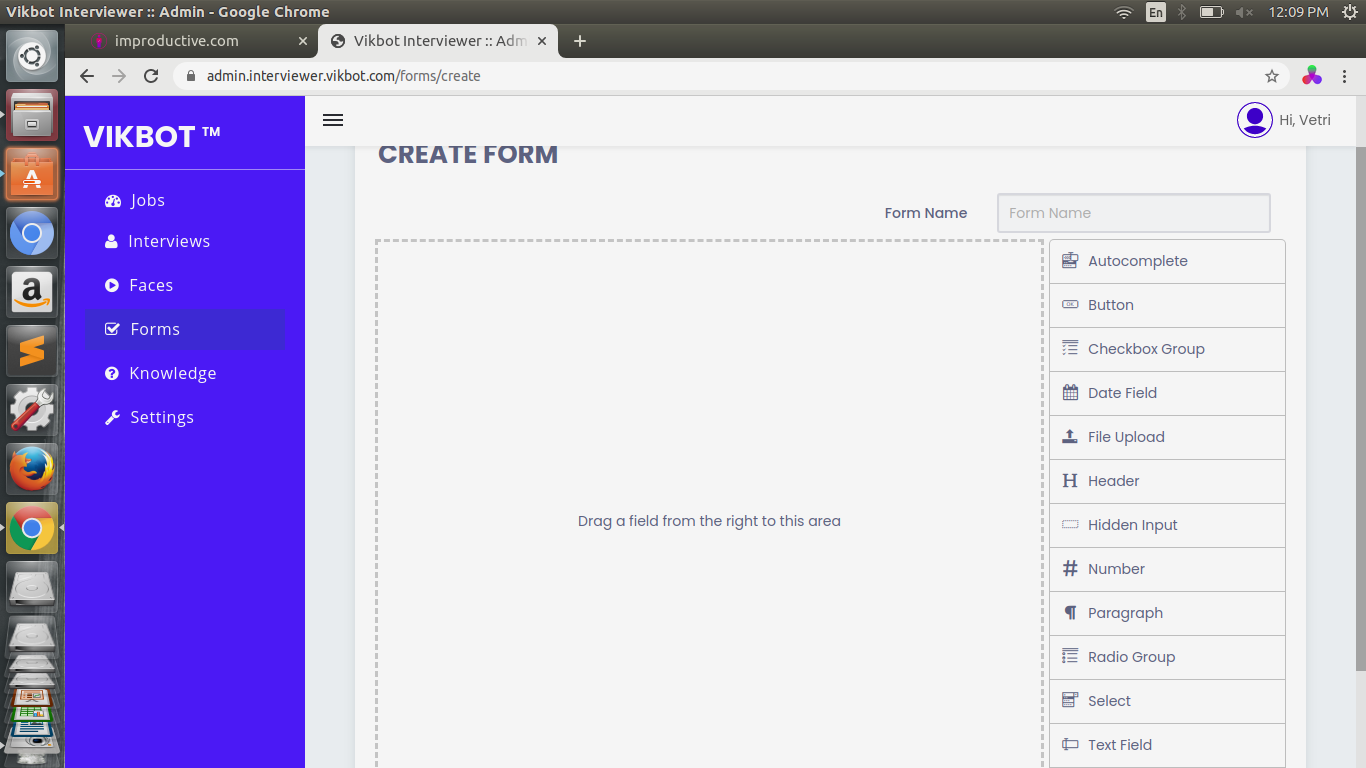Click the Paragraph pilcrow icon
This screenshot has height=768, width=1366.
(x=1070, y=613)
